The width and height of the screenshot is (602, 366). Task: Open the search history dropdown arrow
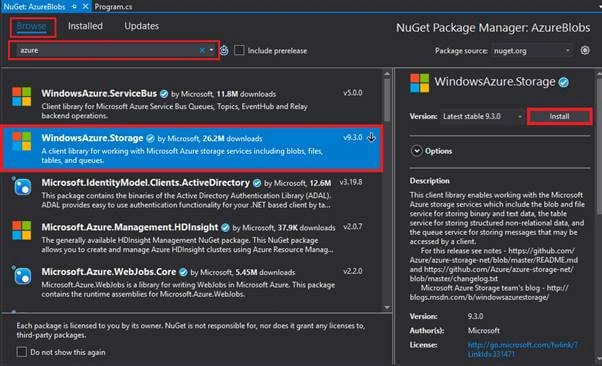click(212, 50)
